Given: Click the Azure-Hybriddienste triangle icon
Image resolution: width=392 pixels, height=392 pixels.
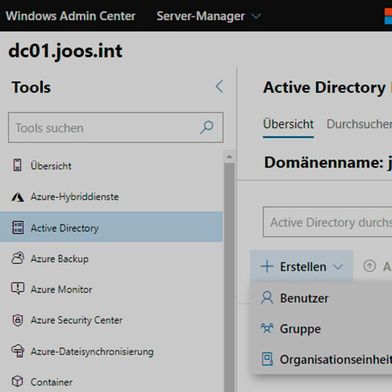Looking at the screenshot, I should tap(18, 197).
